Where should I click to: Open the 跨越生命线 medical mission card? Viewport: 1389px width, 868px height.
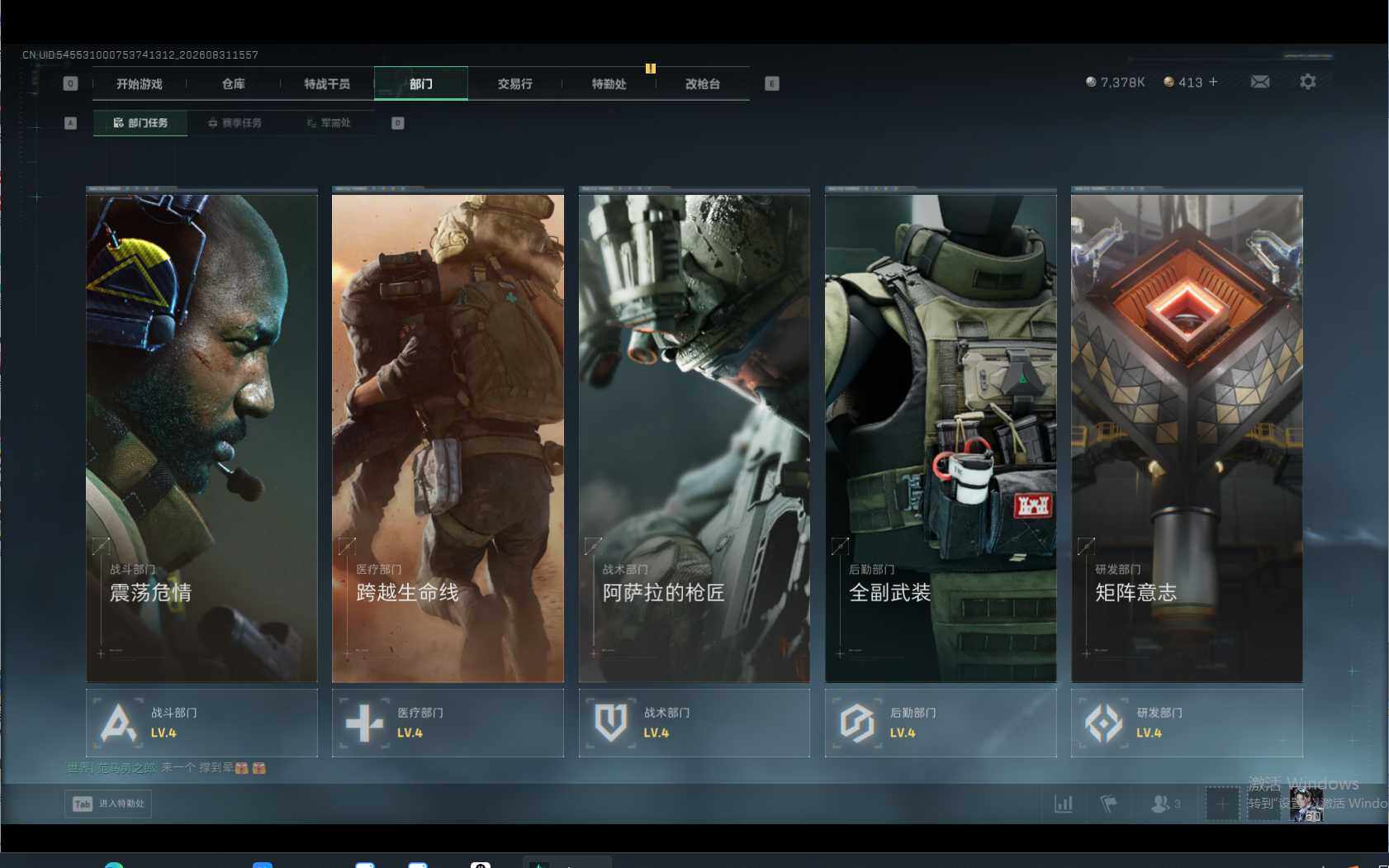[x=448, y=438]
